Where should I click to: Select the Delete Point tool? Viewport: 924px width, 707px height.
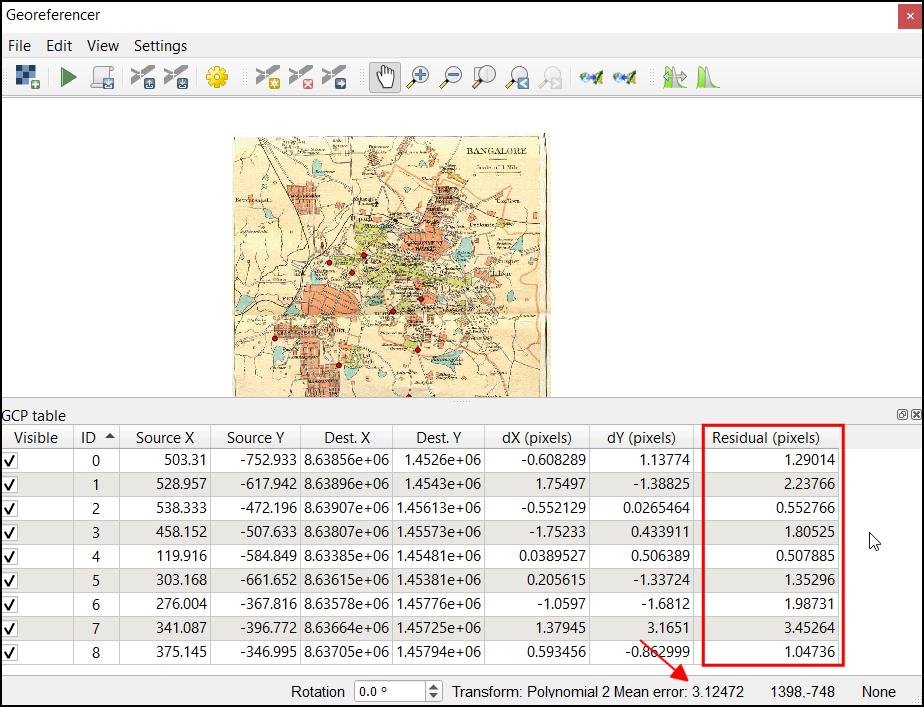click(x=301, y=77)
